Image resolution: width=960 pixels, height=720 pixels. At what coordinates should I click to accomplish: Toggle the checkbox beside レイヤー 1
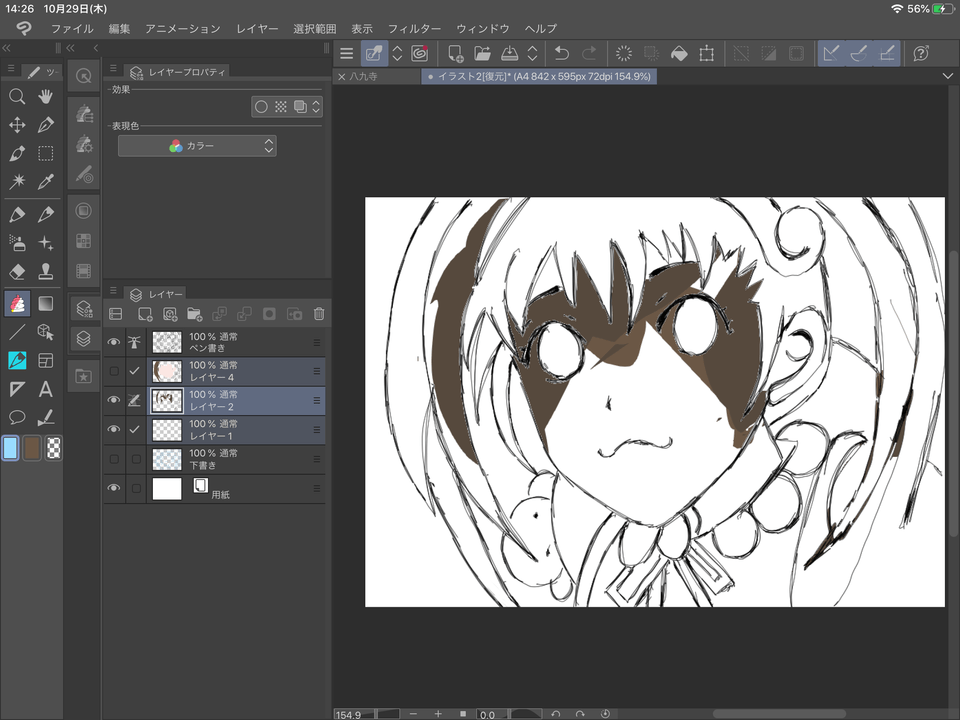pyautogui.click(x=134, y=428)
